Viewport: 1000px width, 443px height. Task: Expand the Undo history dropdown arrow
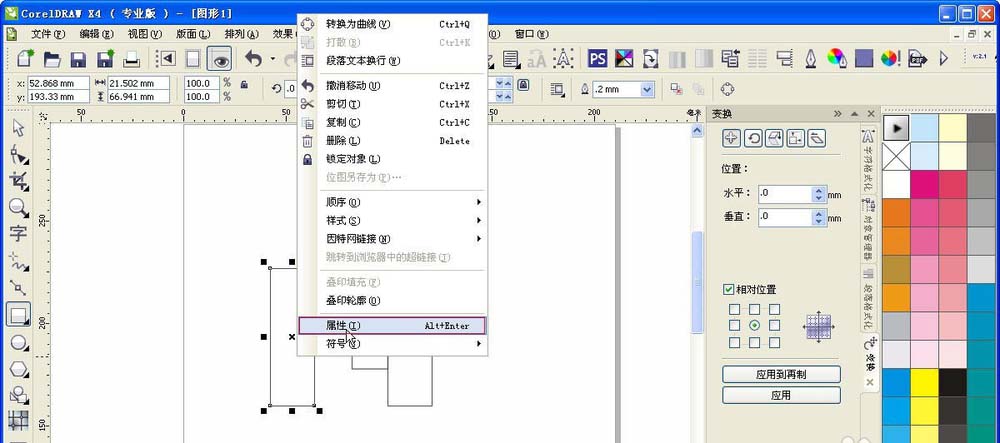tap(272, 59)
